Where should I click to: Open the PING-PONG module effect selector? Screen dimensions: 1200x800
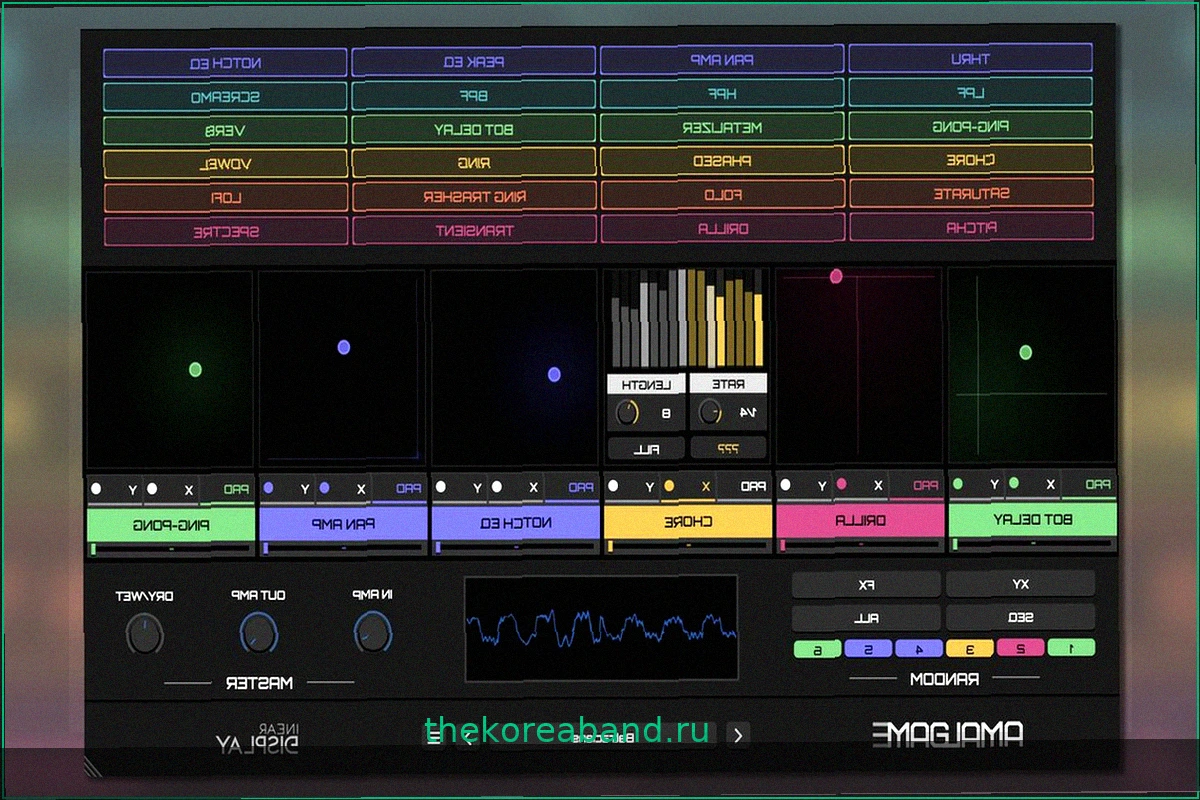coord(170,522)
